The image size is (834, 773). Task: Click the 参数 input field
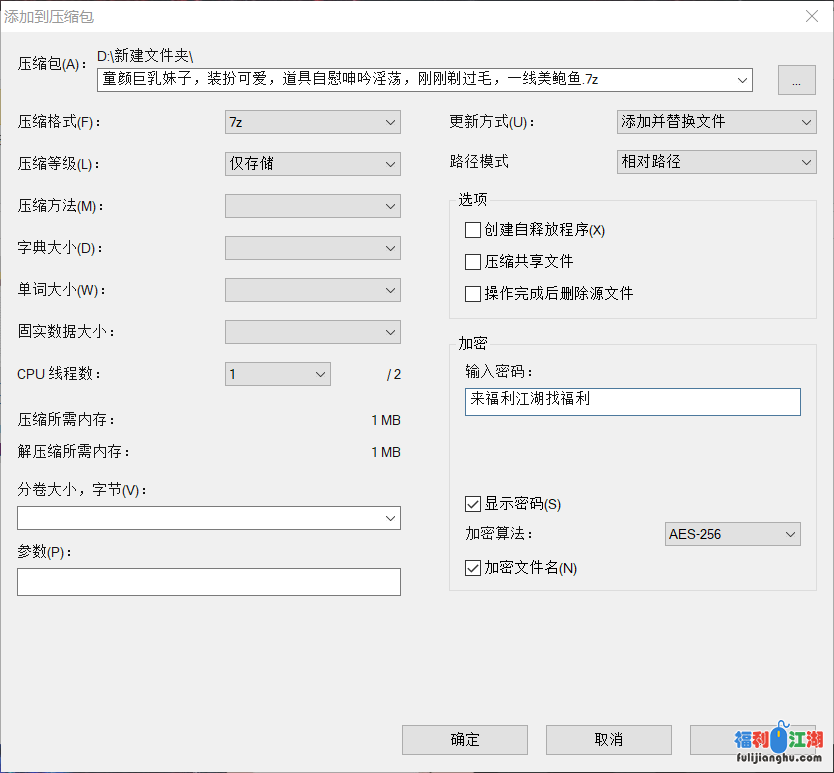(208, 582)
